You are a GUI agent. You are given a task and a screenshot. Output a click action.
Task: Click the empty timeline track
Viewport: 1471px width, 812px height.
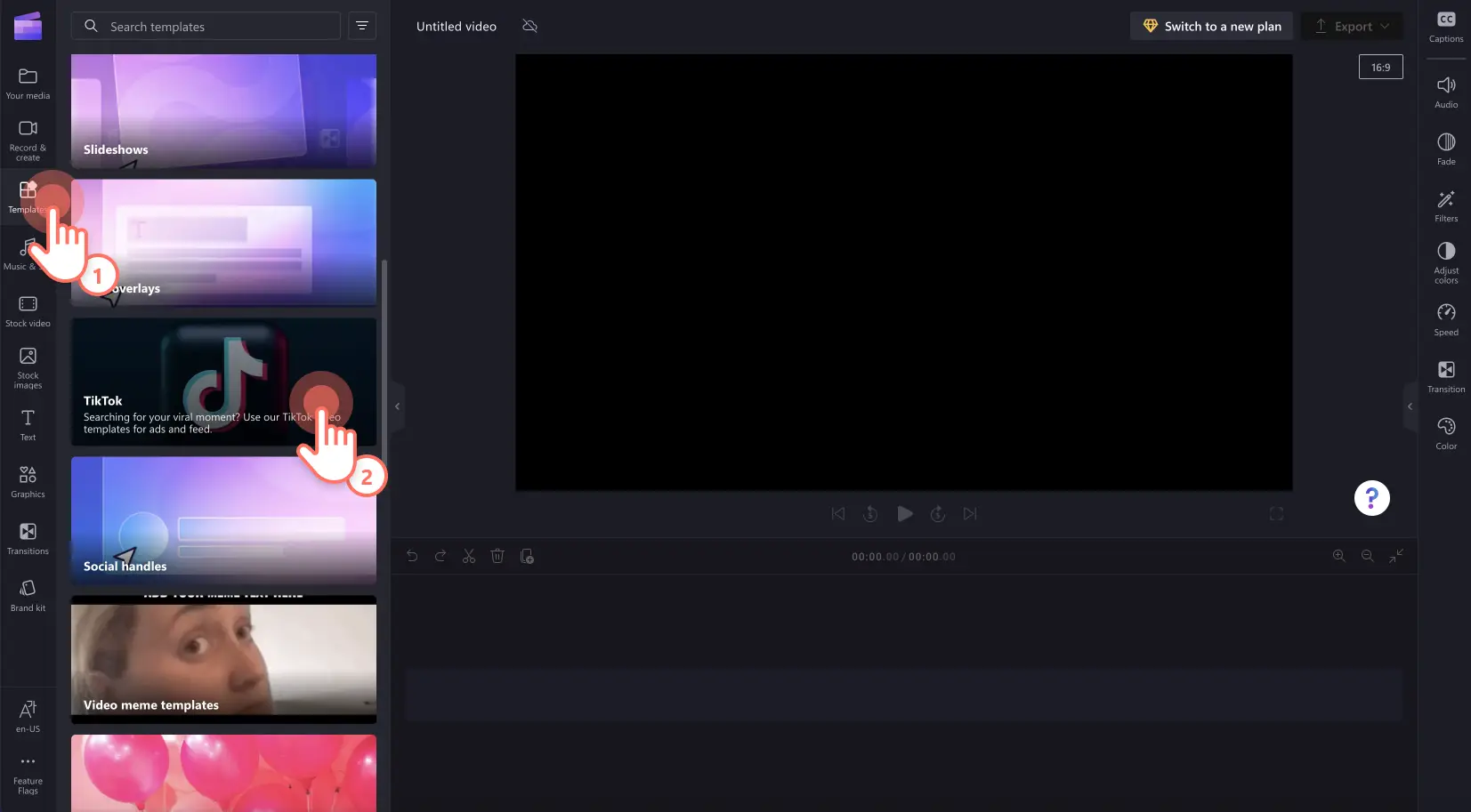pyautogui.click(x=904, y=695)
